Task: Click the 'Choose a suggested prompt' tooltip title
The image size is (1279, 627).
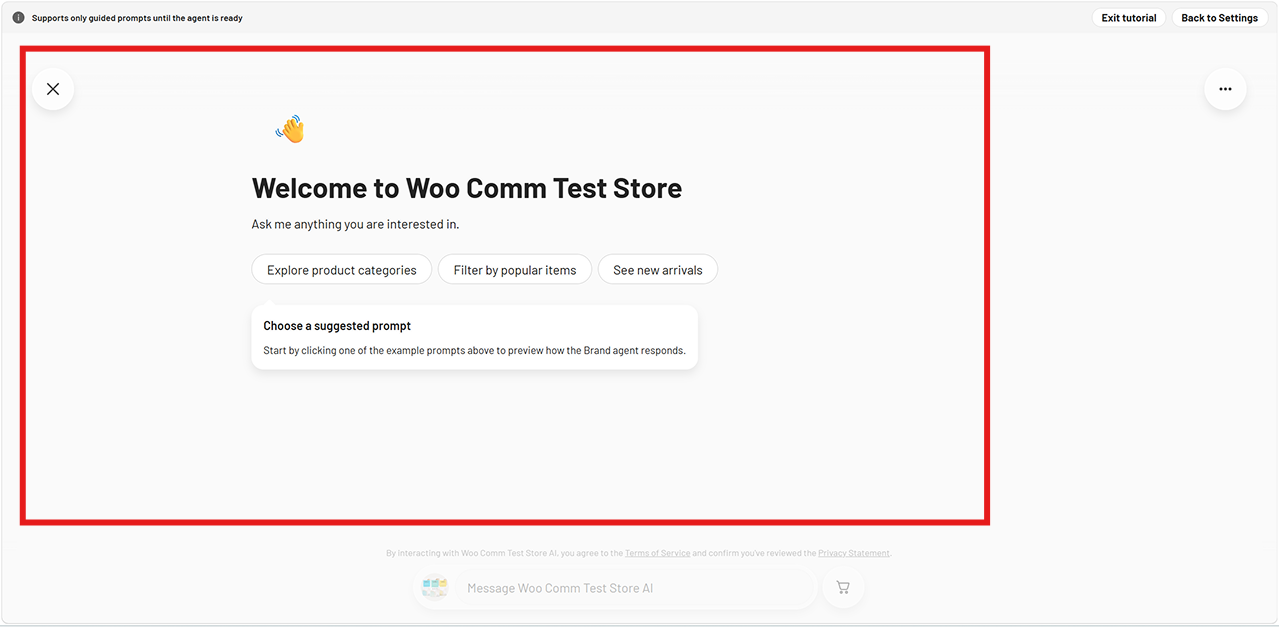Action: (337, 326)
